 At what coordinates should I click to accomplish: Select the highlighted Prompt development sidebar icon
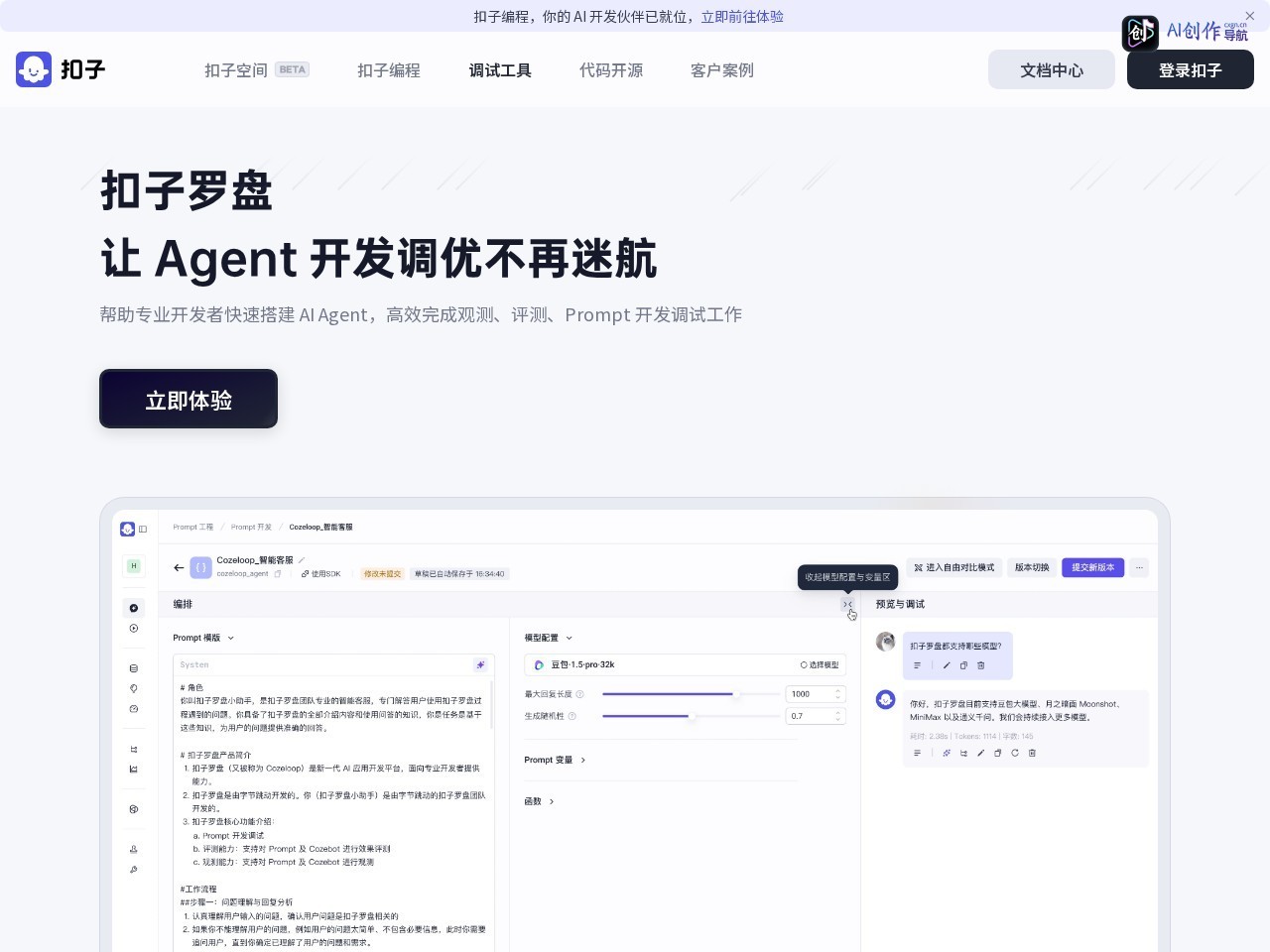(x=134, y=608)
